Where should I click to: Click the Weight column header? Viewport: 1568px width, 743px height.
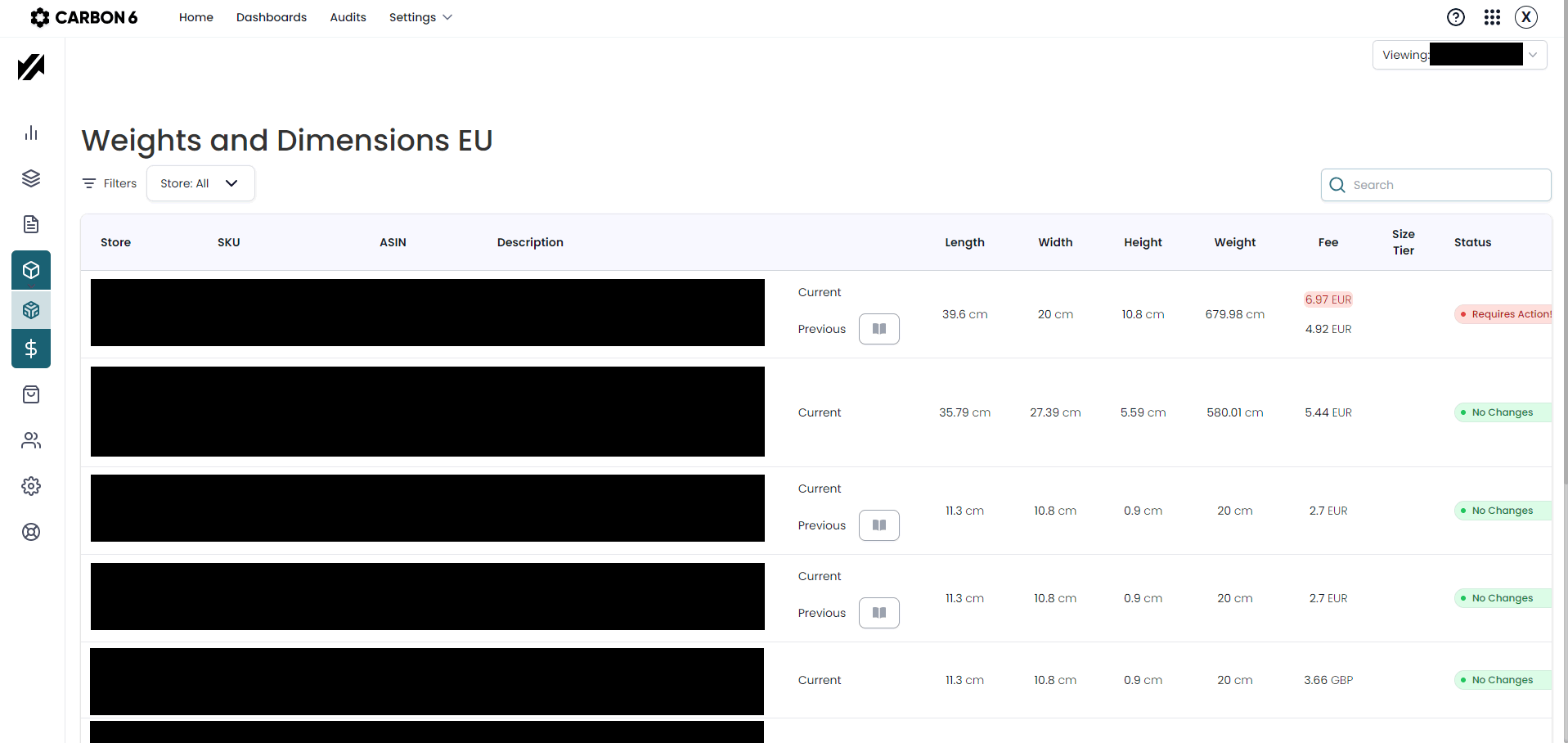click(1235, 242)
